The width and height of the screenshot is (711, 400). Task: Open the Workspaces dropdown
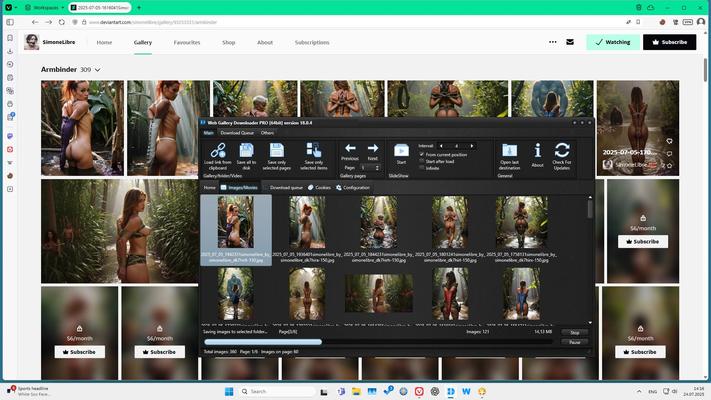[44, 7]
